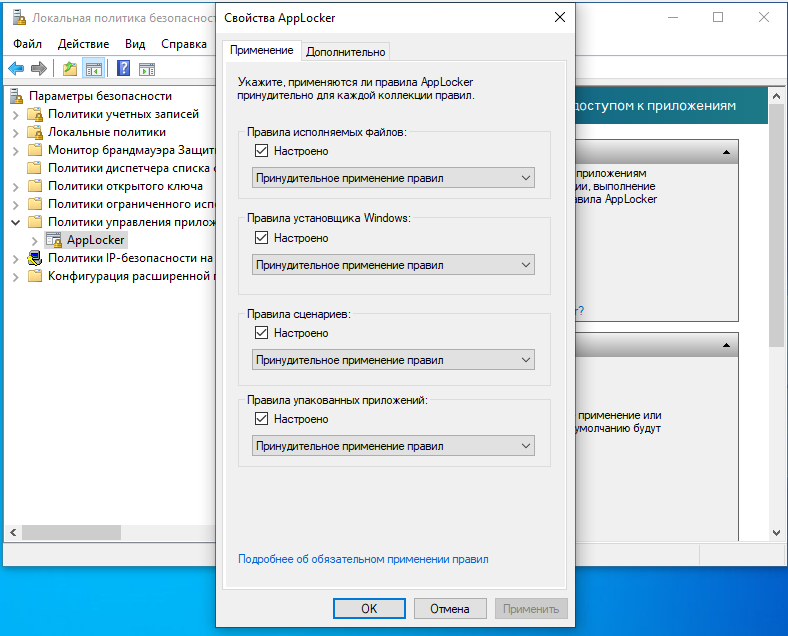Open the Действие menu
Screen dimensions: 788x636
pyautogui.click(x=83, y=44)
